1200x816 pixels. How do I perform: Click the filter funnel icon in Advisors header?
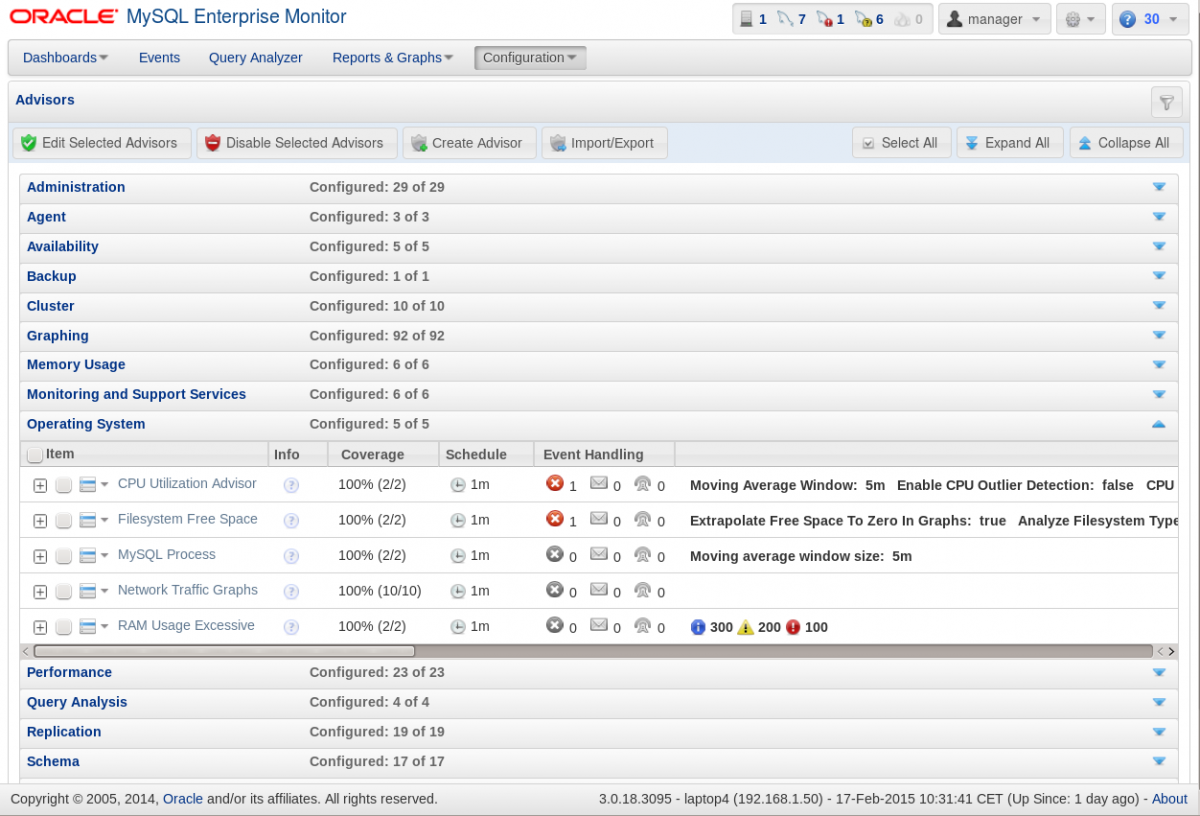pos(1166,101)
